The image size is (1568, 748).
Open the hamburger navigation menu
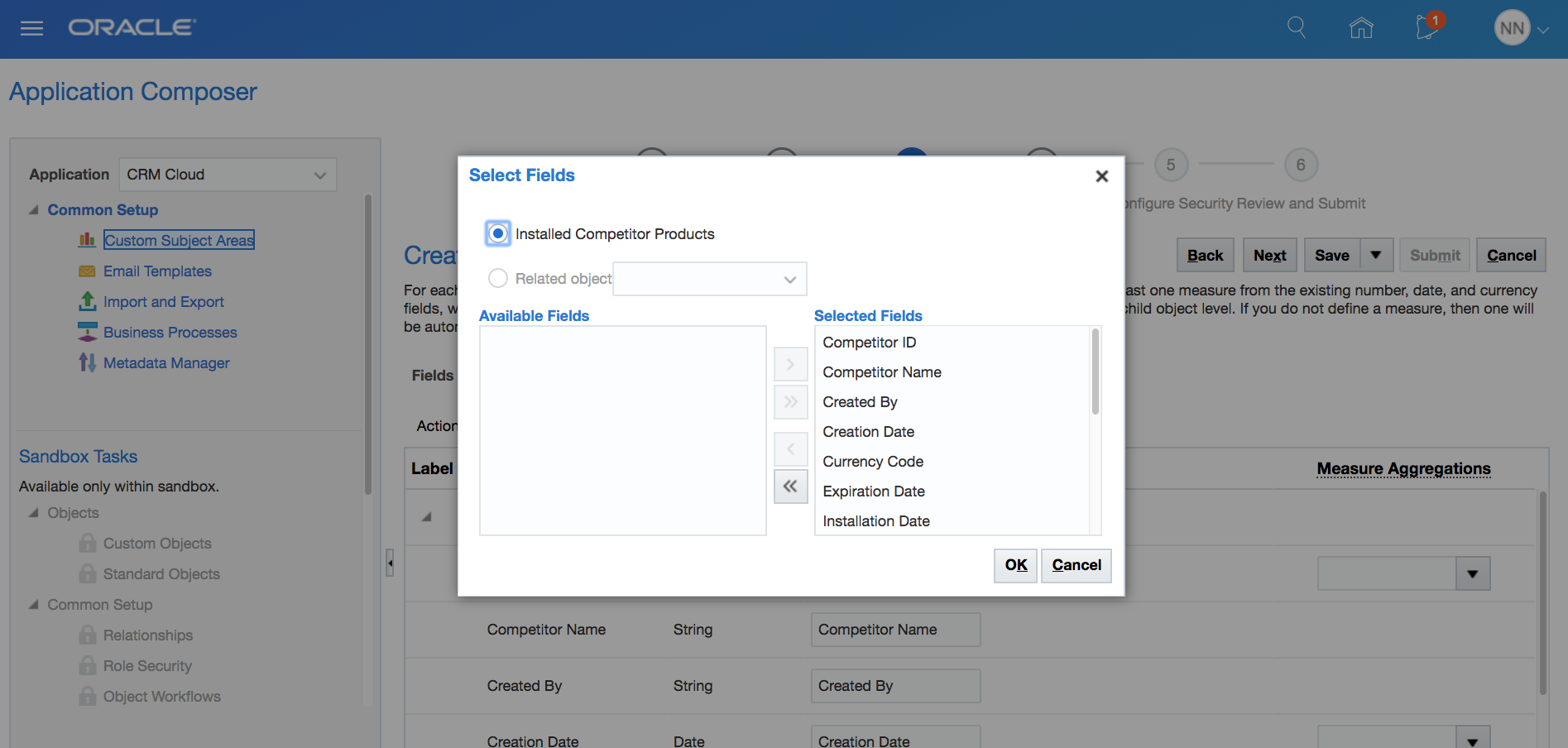point(31,29)
